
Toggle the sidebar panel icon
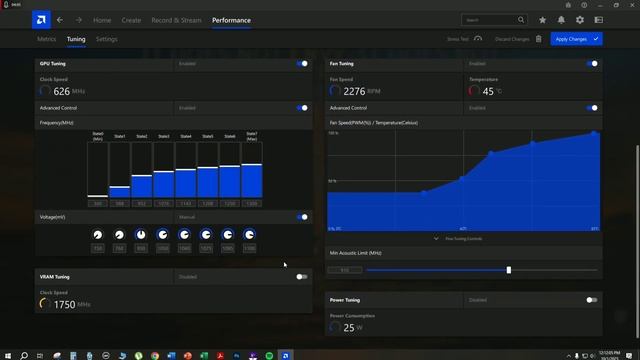(599, 20)
